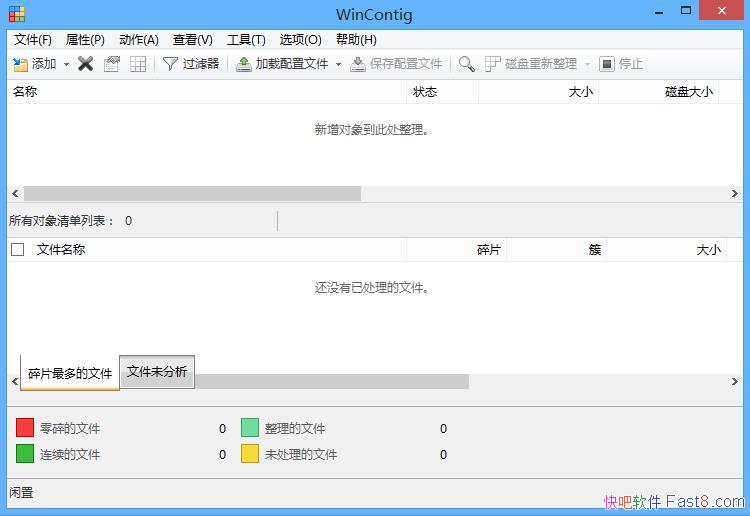Click the 连续的文件 legend label
The image size is (750, 516).
pyautogui.click(x=70, y=454)
